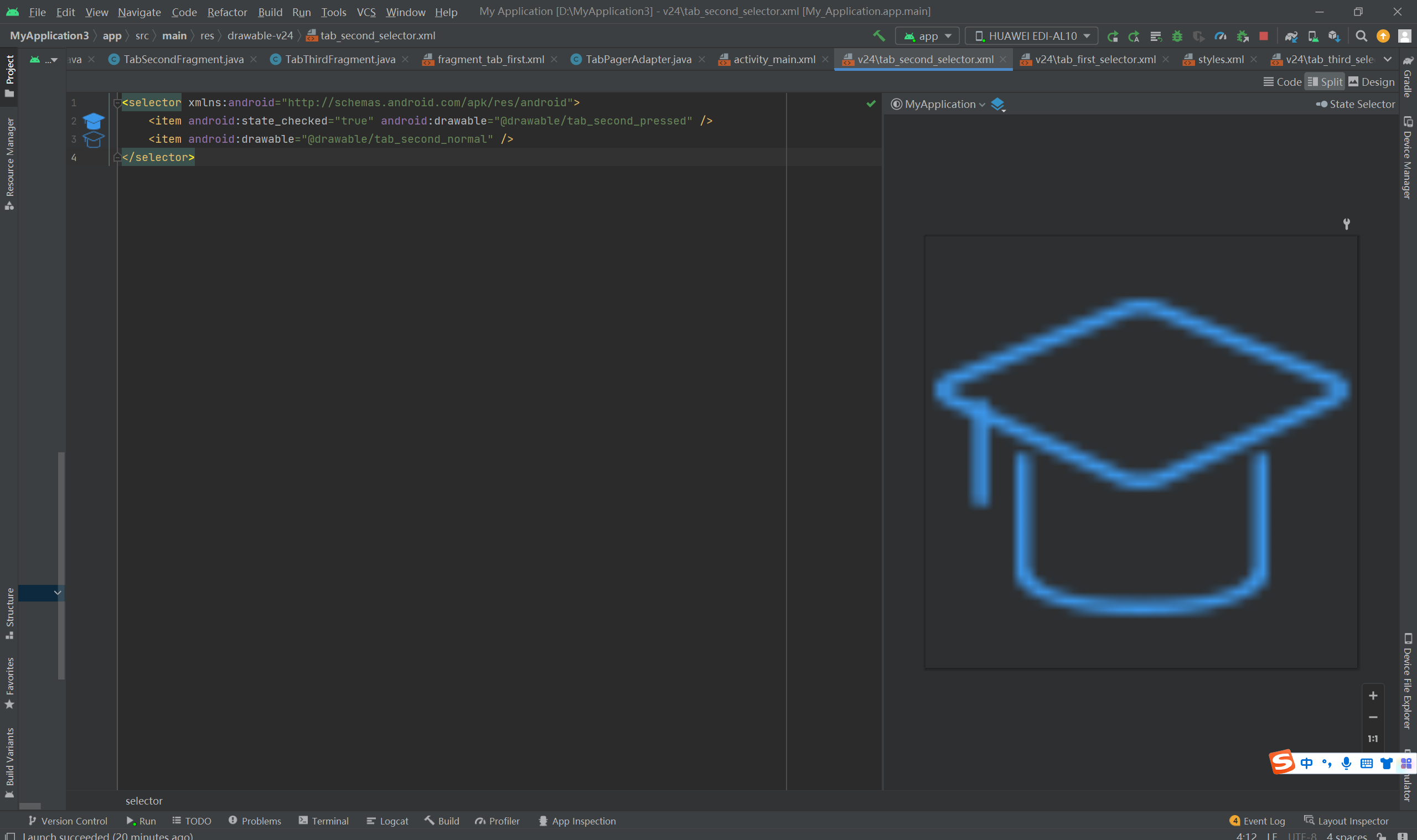Click the zoom in plus button
This screenshot has height=840, width=1417.
[1373, 696]
